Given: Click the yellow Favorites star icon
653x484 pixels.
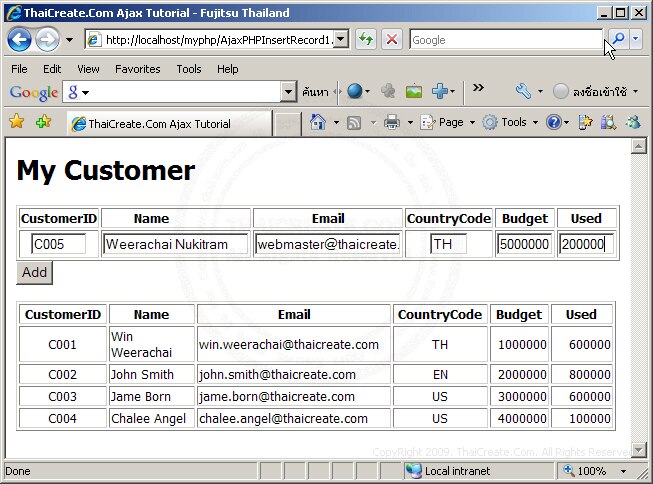Looking at the screenshot, I should pyautogui.click(x=16, y=122).
